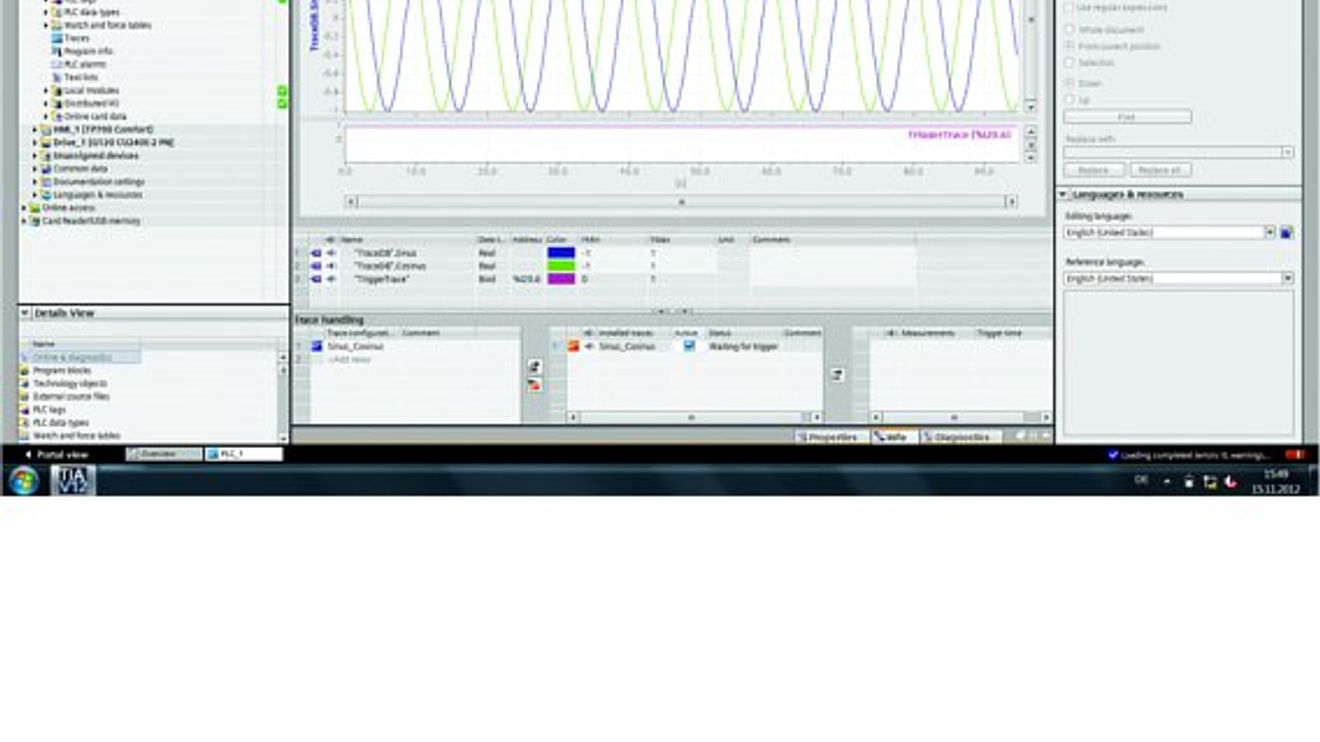This screenshot has height=742, width=1320.
Task: Open TIA V12 from the taskbar
Action: click(x=72, y=481)
